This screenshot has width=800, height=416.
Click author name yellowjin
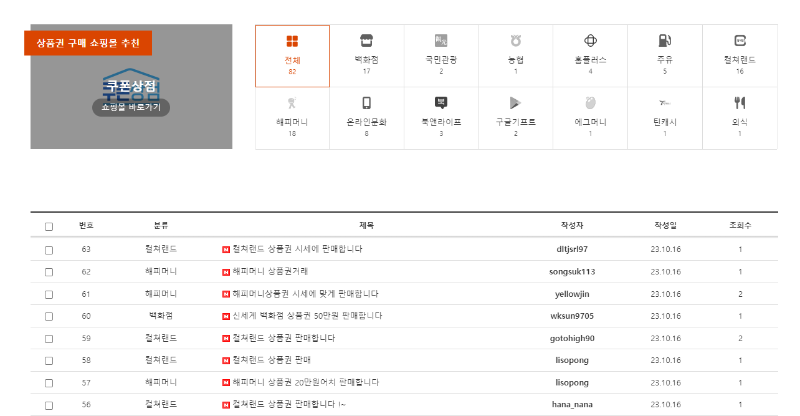pyautogui.click(x=572, y=294)
